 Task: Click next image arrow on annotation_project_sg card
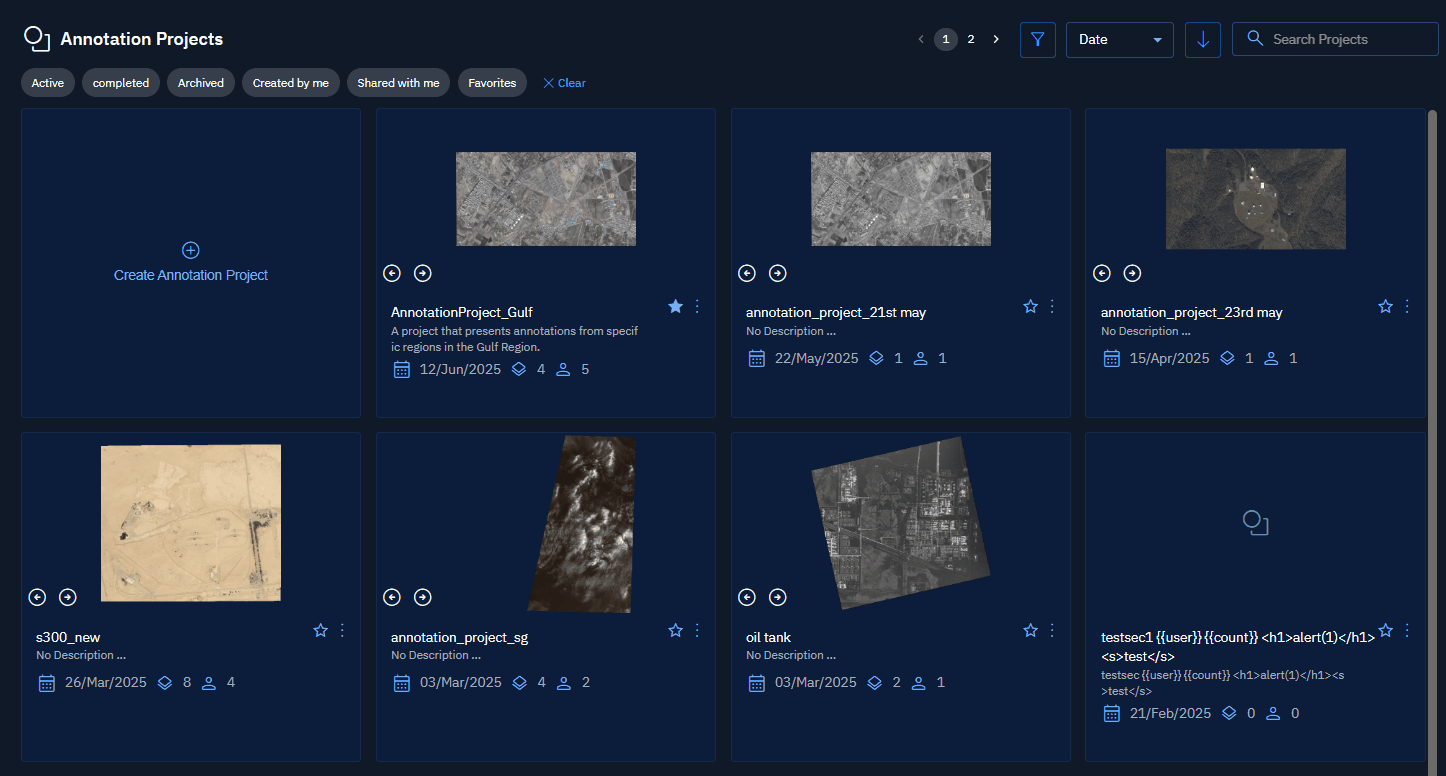[x=423, y=597]
